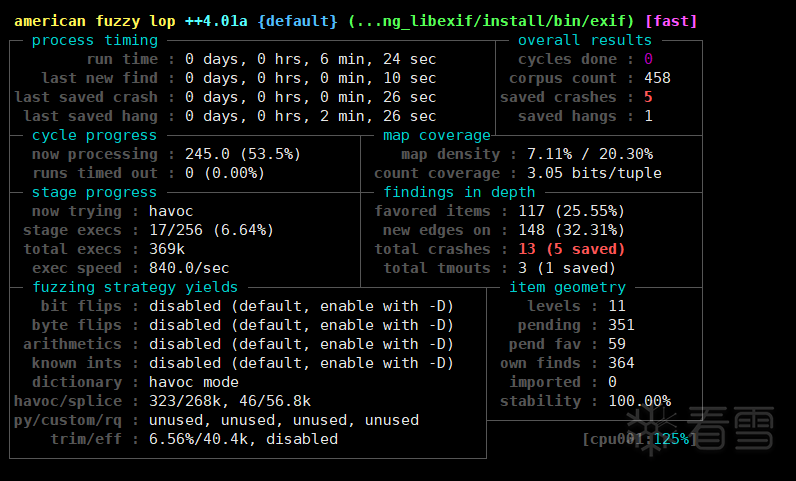The width and height of the screenshot is (796, 481).
Task: Click the 'stage progress' section header
Action: tap(94, 192)
